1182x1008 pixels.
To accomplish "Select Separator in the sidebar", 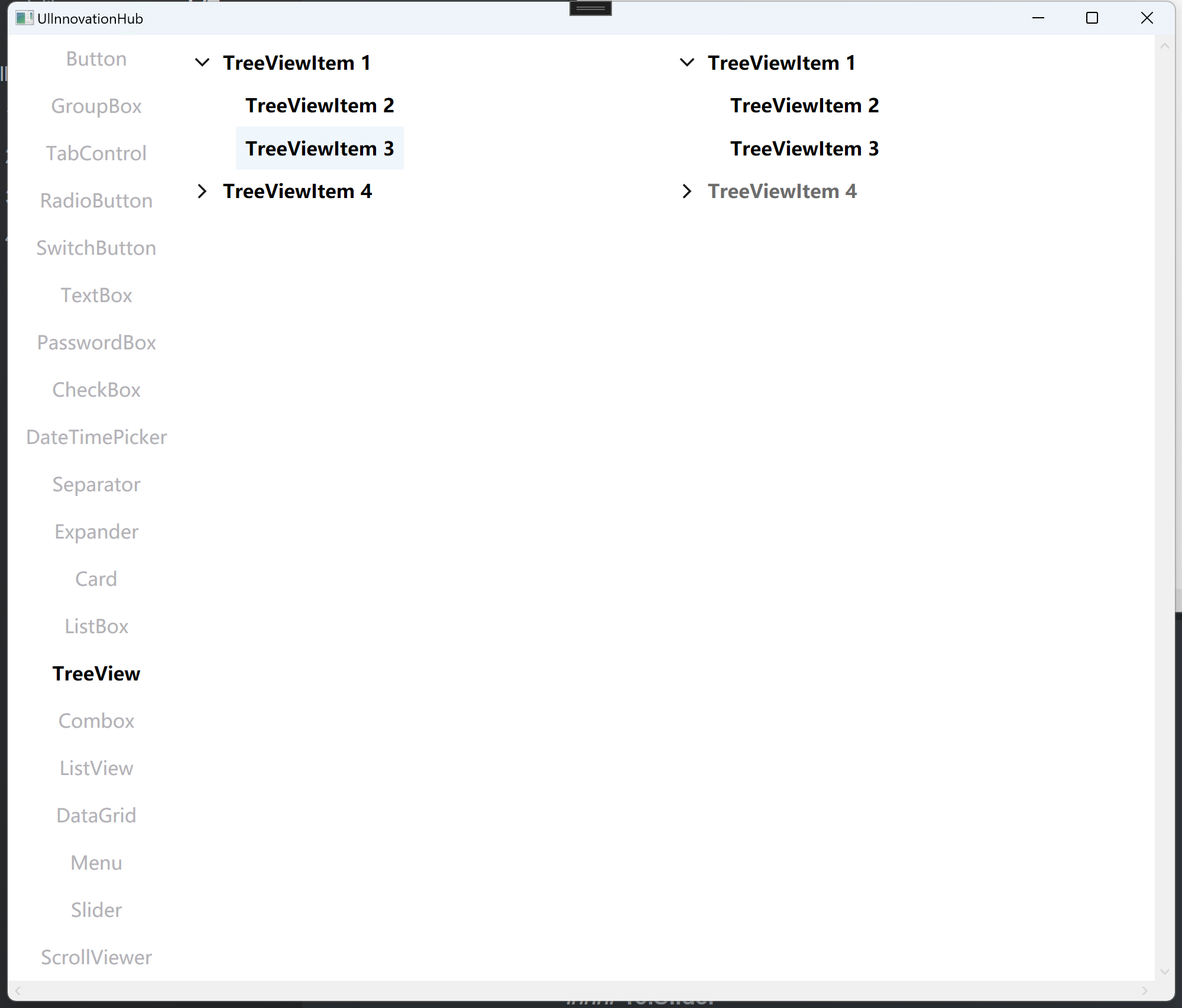I will [x=96, y=484].
